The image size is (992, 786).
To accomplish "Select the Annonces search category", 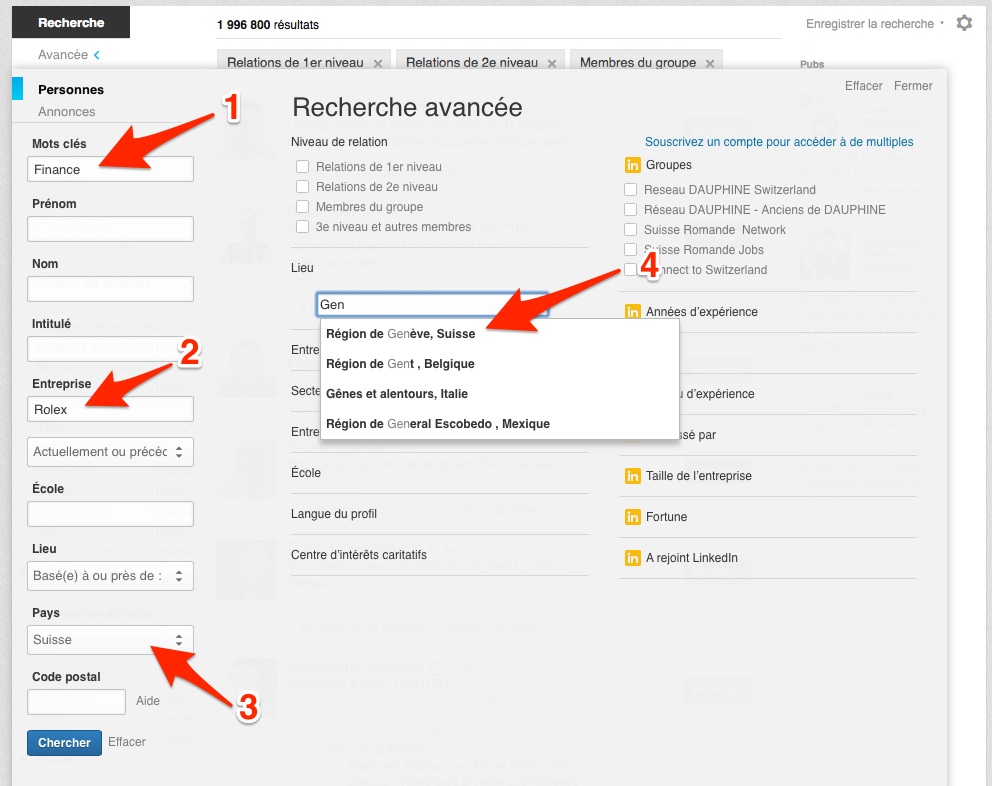I will tap(66, 112).
